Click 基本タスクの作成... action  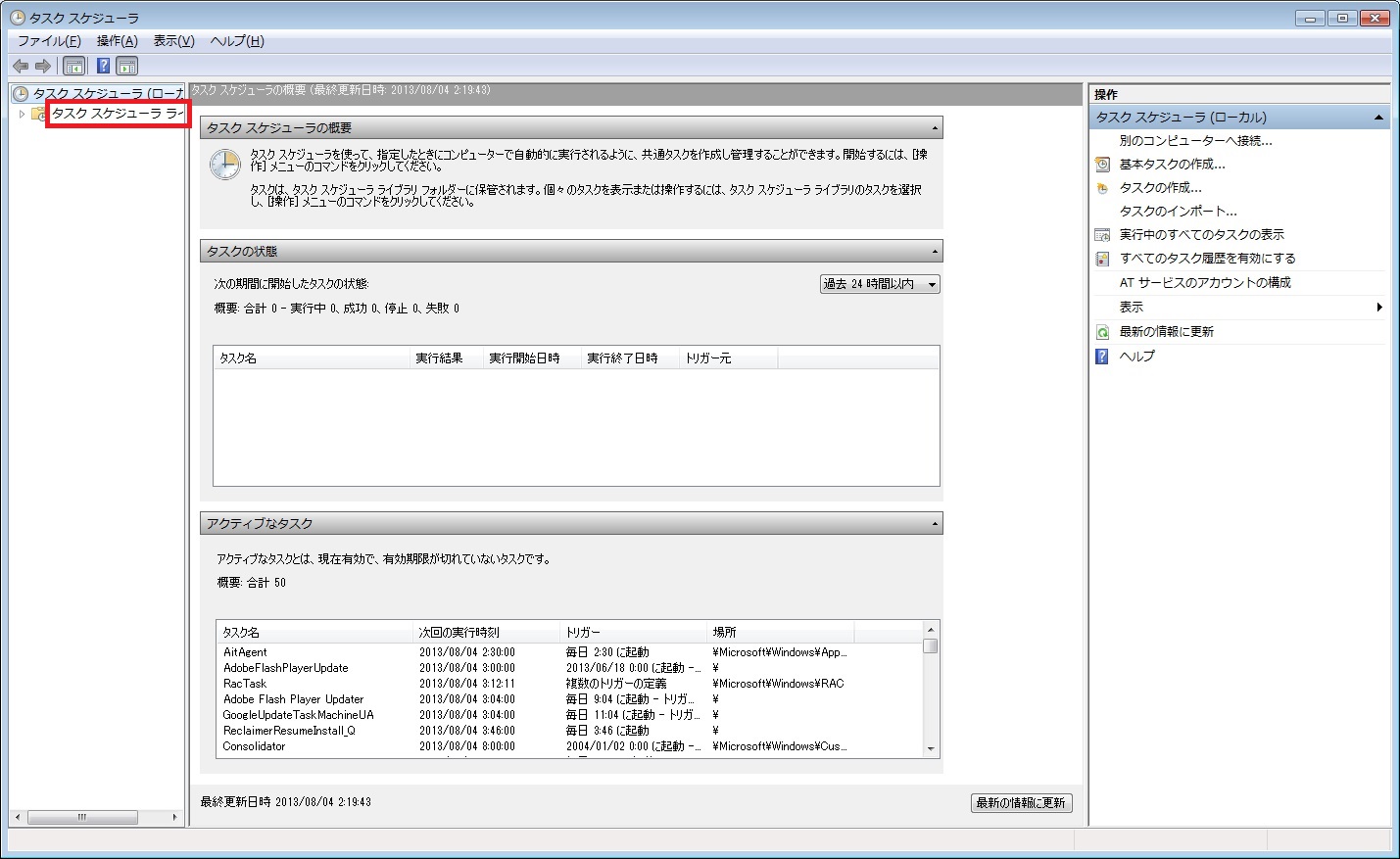pyautogui.click(x=1172, y=165)
